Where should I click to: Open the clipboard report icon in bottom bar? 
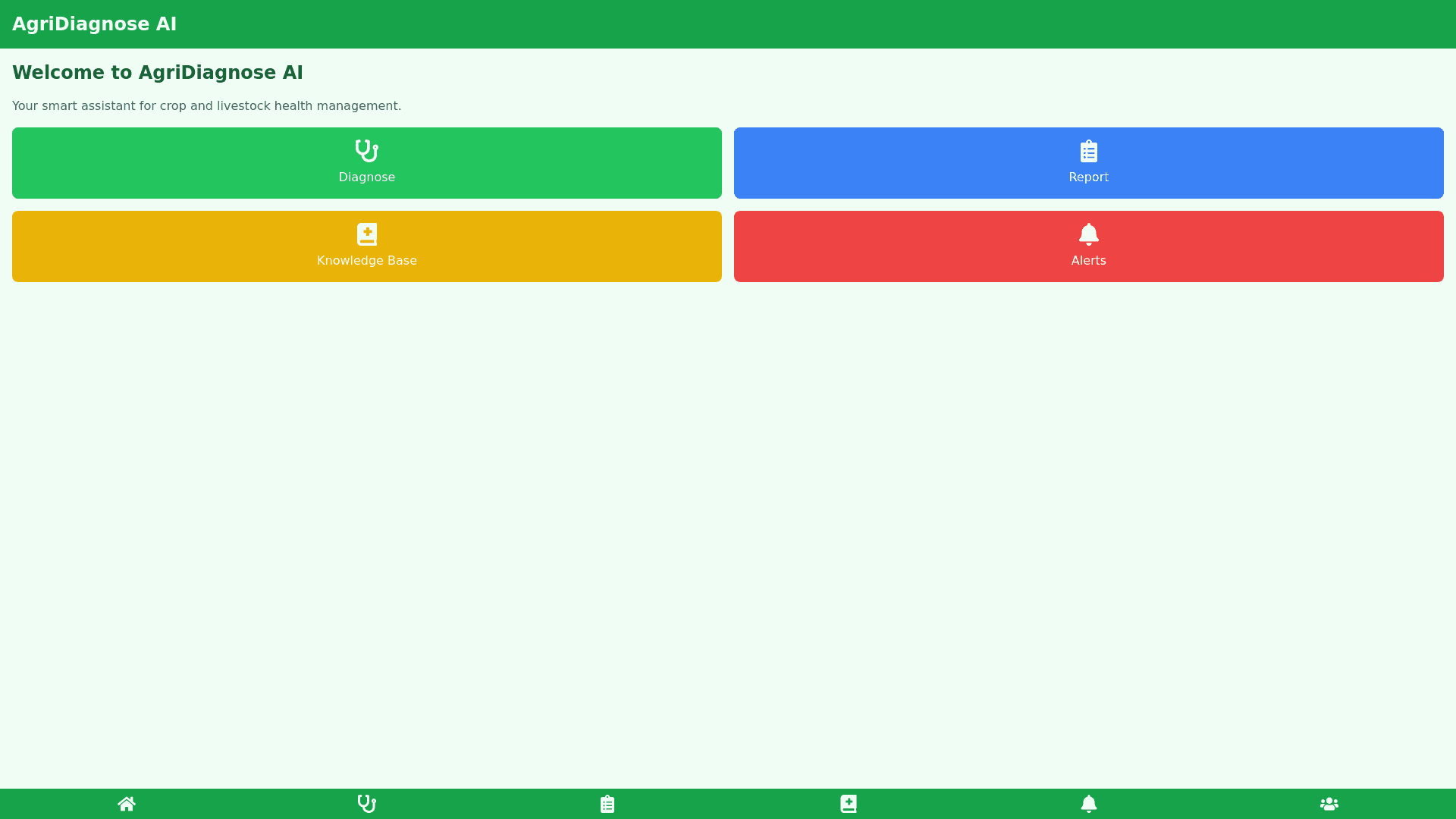click(607, 804)
